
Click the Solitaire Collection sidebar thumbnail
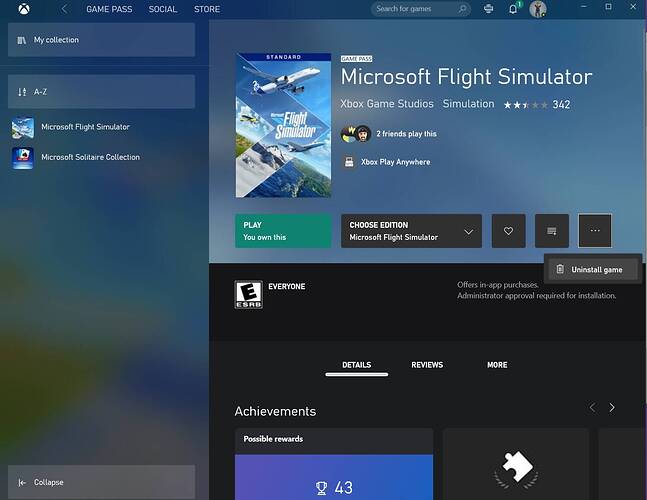(x=23, y=158)
